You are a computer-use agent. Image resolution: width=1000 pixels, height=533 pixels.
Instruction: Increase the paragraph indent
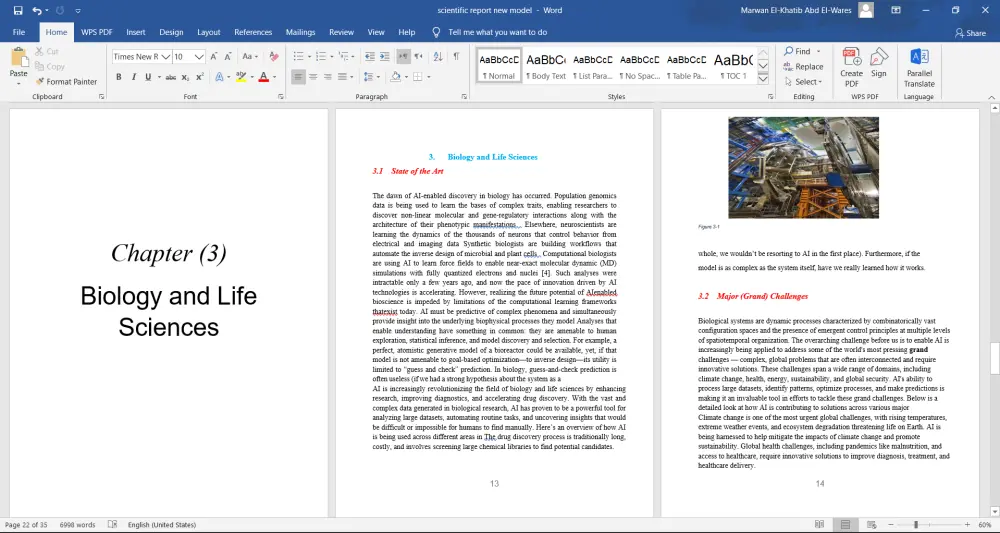click(x=385, y=57)
